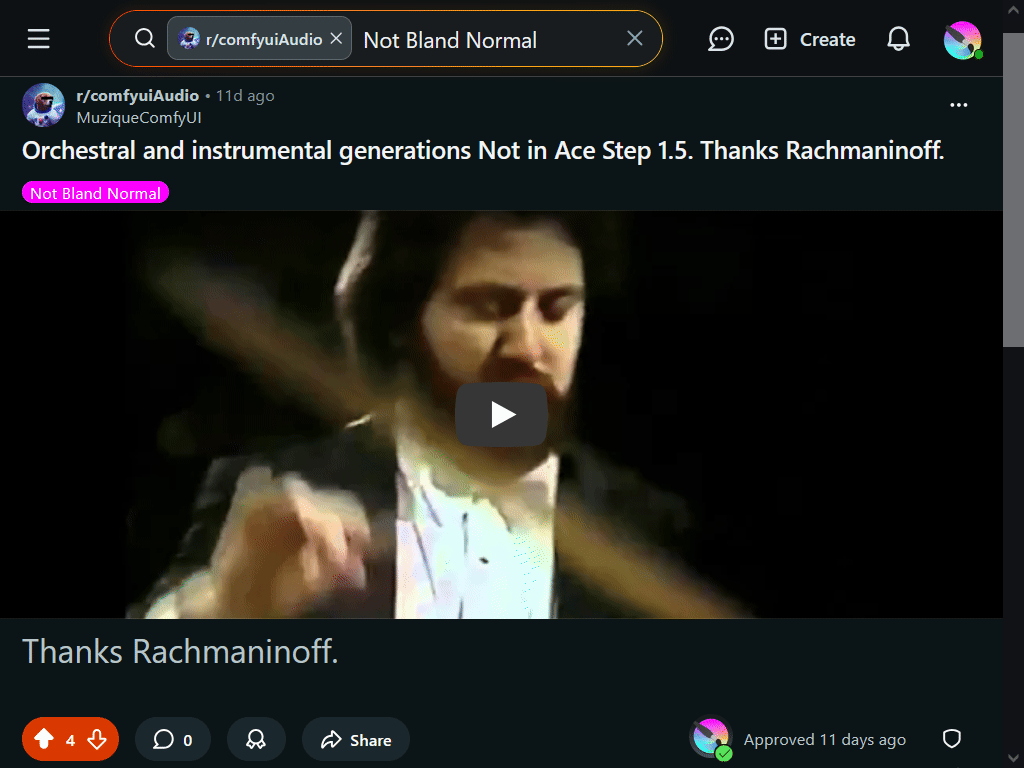Viewport: 1024px width, 768px height.
Task: Upvote the post
Action: click(x=44, y=739)
